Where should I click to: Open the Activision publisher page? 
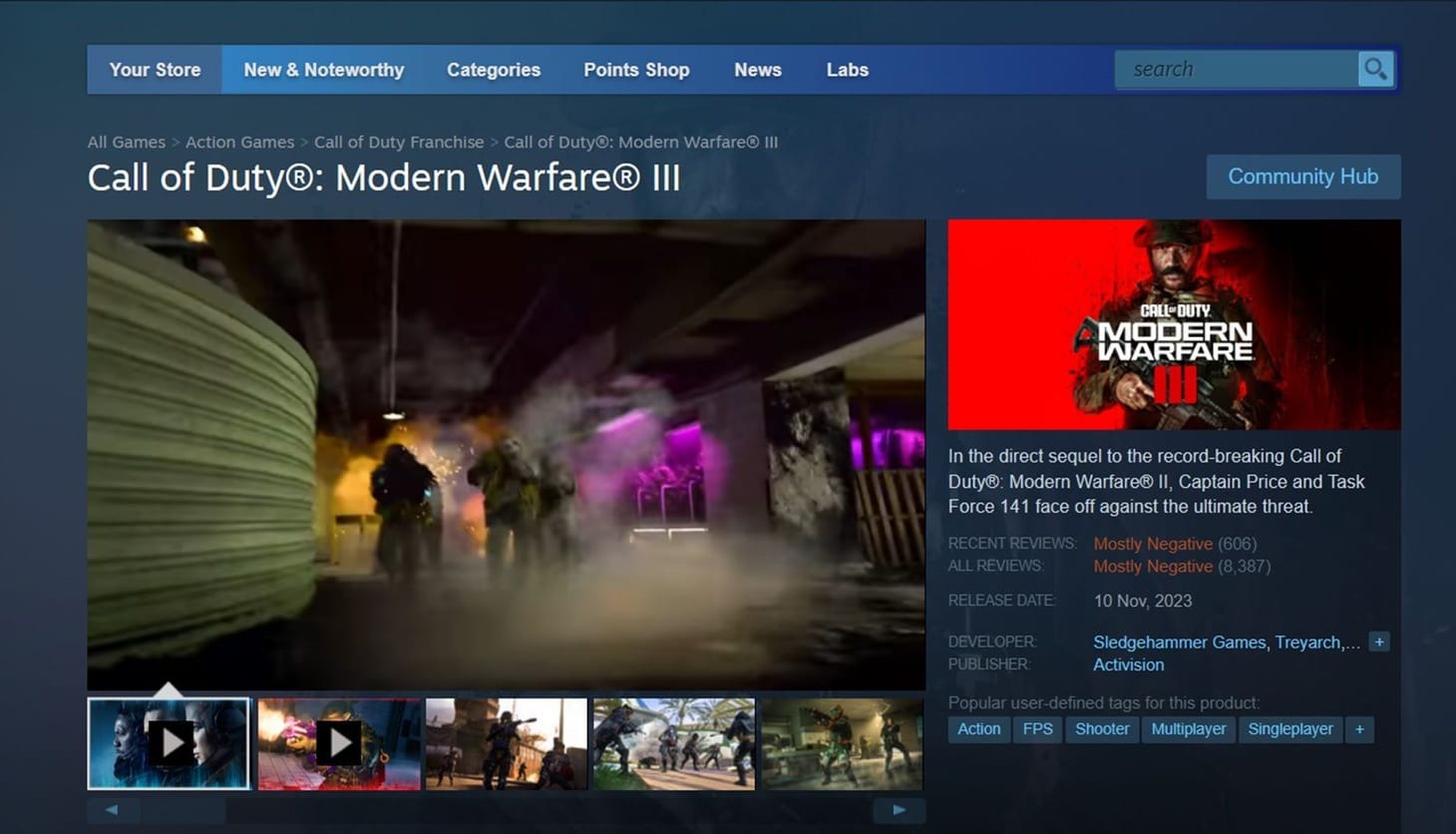point(1128,664)
